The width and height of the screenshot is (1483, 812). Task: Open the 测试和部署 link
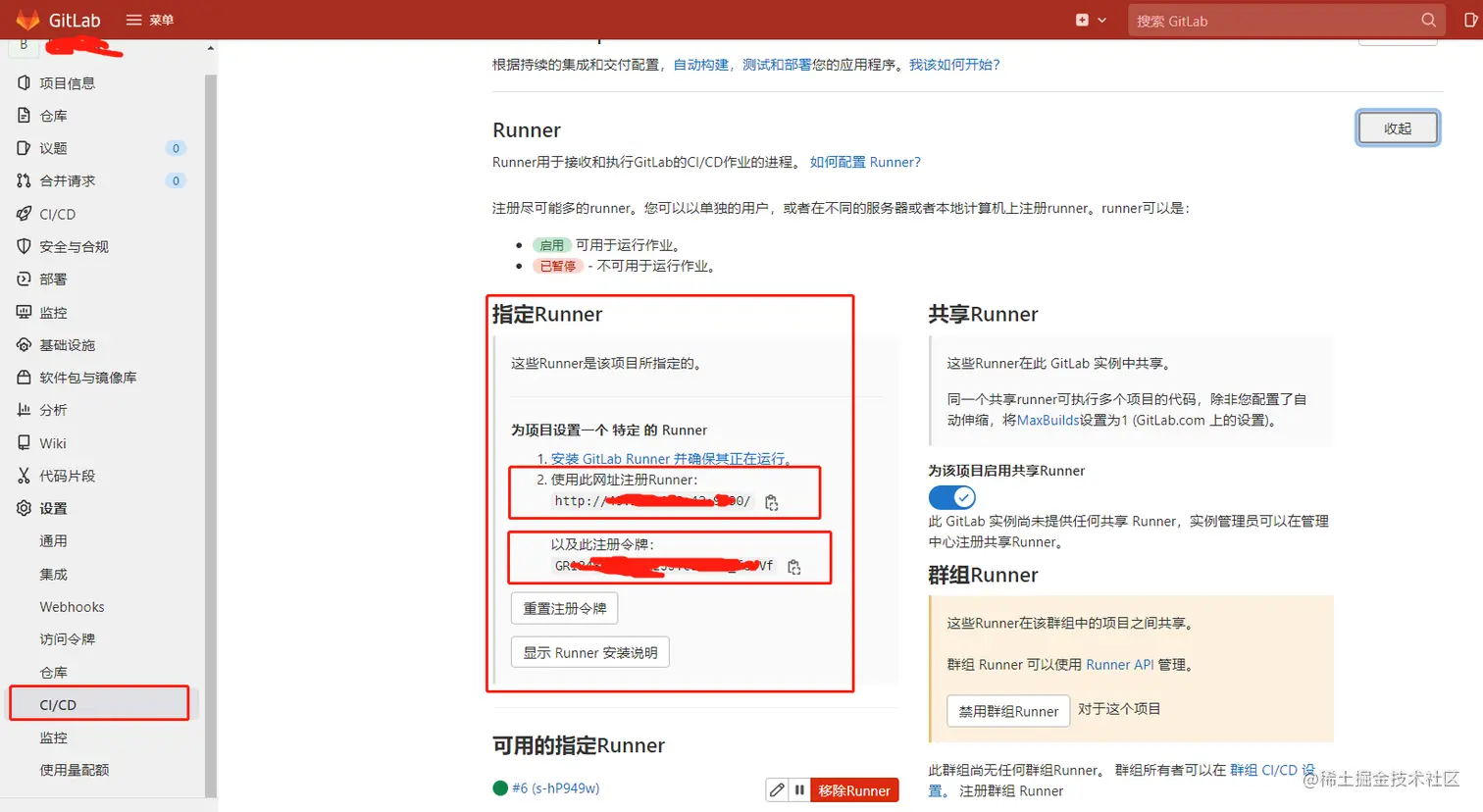[x=777, y=65]
